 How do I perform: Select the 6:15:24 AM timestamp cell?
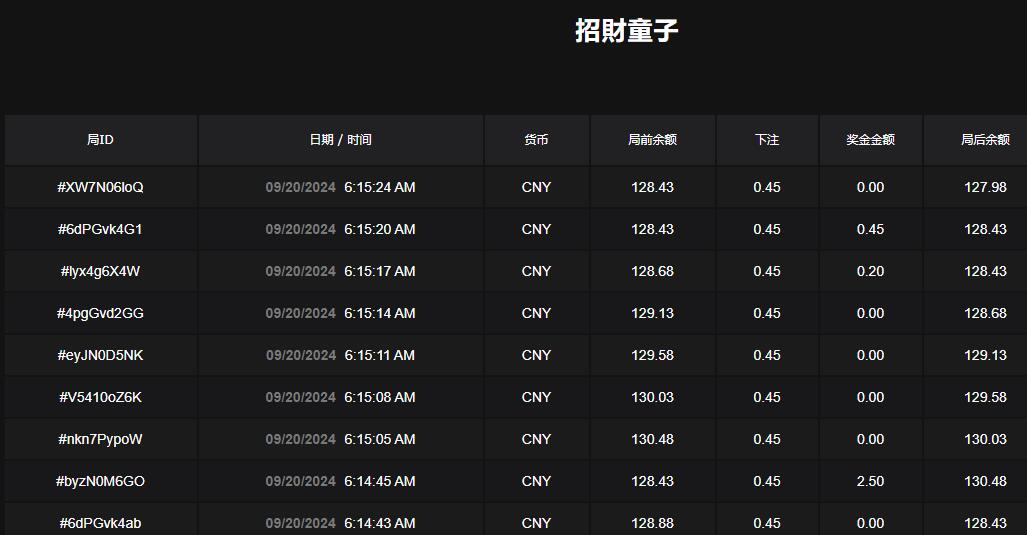[x=379, y=187]
